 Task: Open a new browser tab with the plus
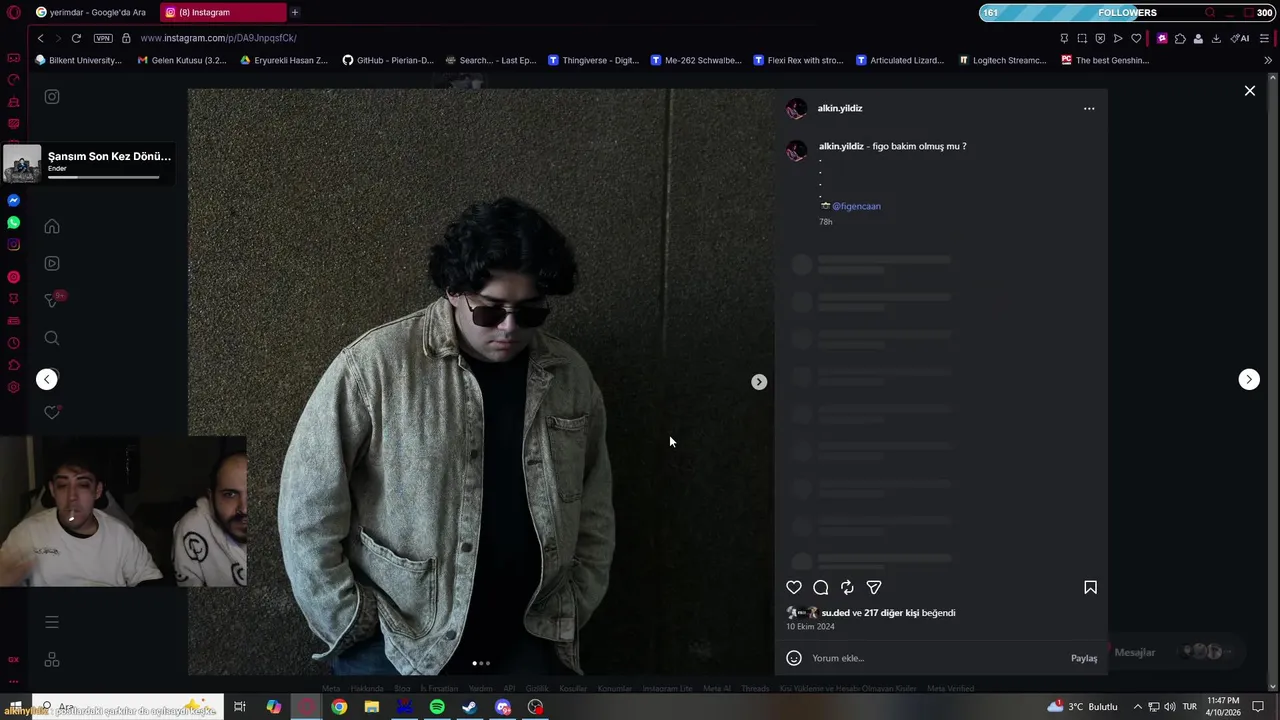point(295,12)
